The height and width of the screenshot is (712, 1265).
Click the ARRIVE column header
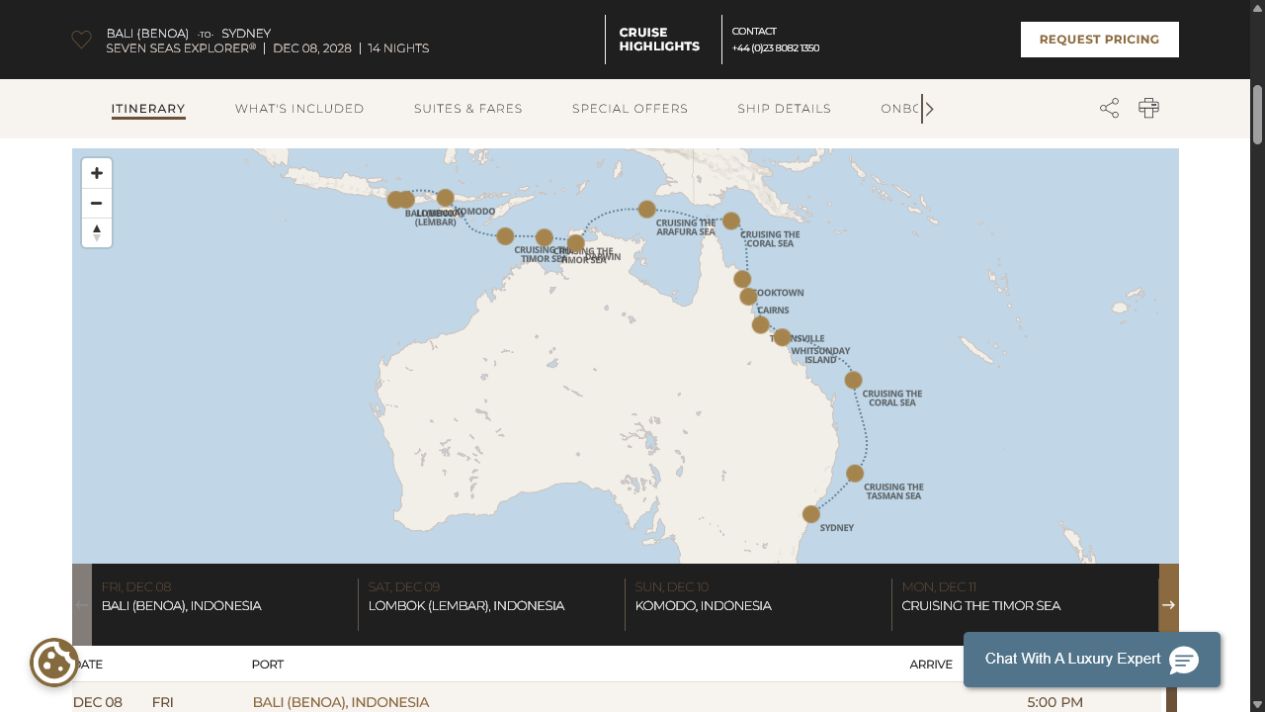[931, 664]
